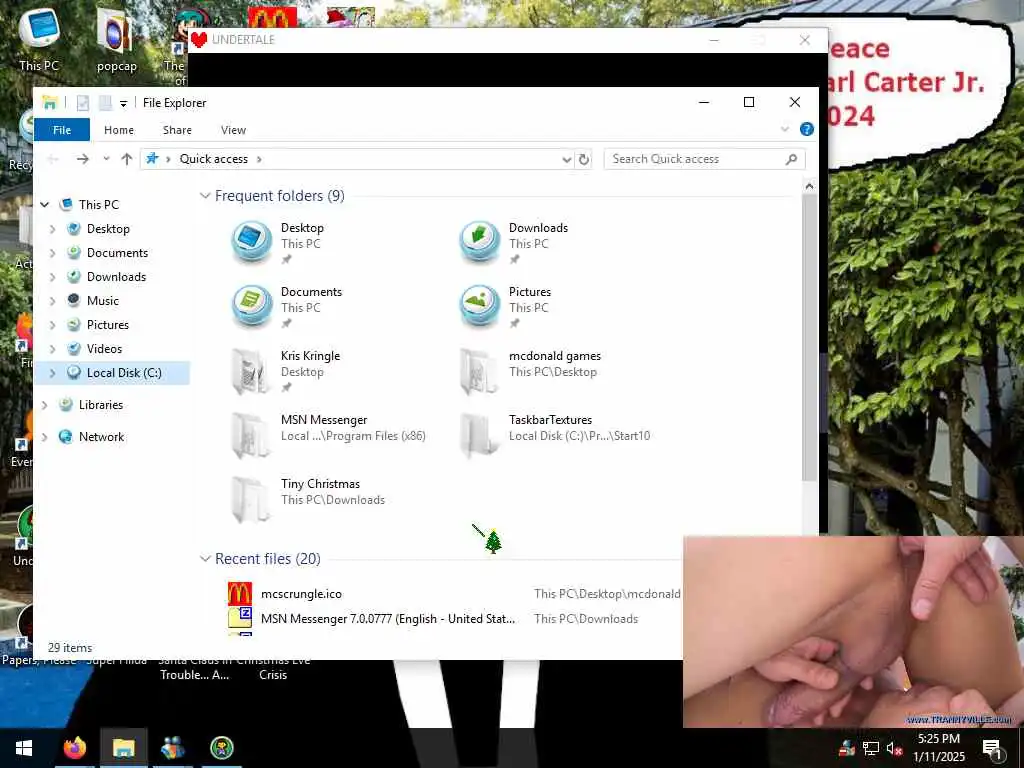
Task: Switch to the View ribbon tab
Action: (233, 130)
